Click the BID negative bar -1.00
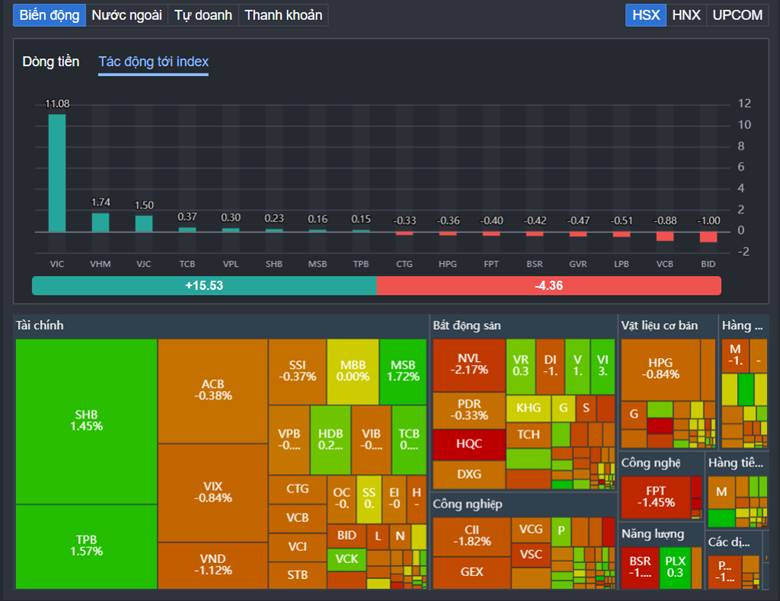 tap(708, 237)
